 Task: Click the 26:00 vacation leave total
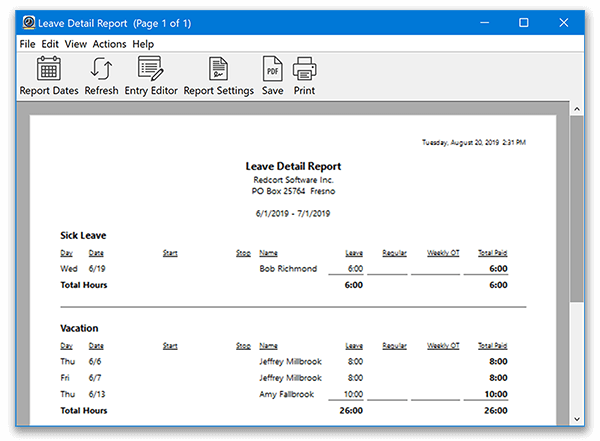(x=351, y=410)
